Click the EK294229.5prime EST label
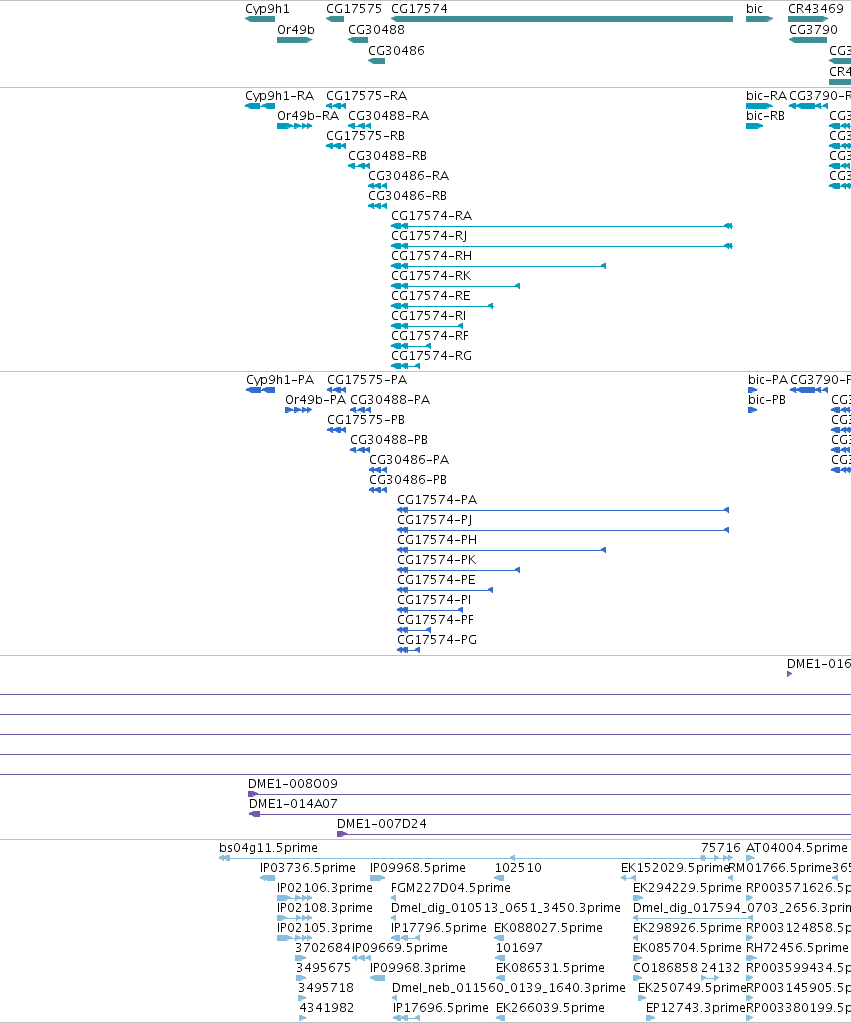Screen dimensions: 851x1023 [x=687, y=888]
